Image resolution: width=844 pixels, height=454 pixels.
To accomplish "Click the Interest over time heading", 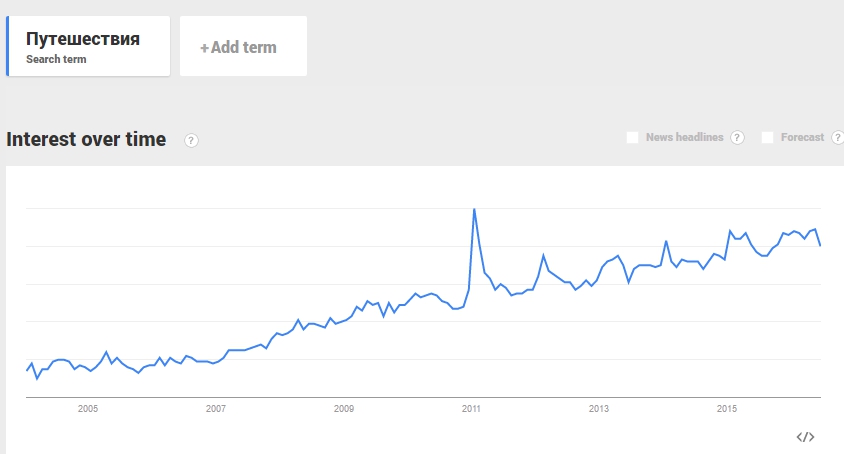I will tap(86, 139).
